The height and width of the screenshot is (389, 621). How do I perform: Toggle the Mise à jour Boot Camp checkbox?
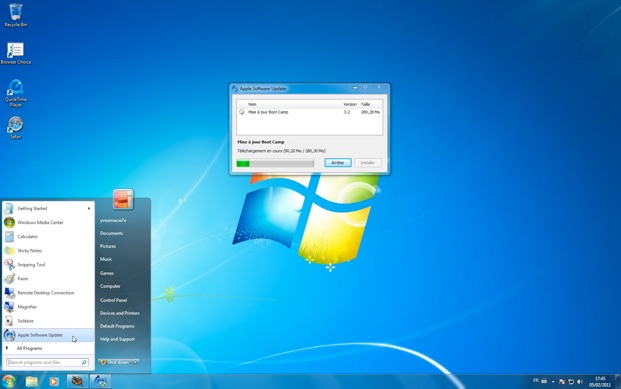click(242, 112)
